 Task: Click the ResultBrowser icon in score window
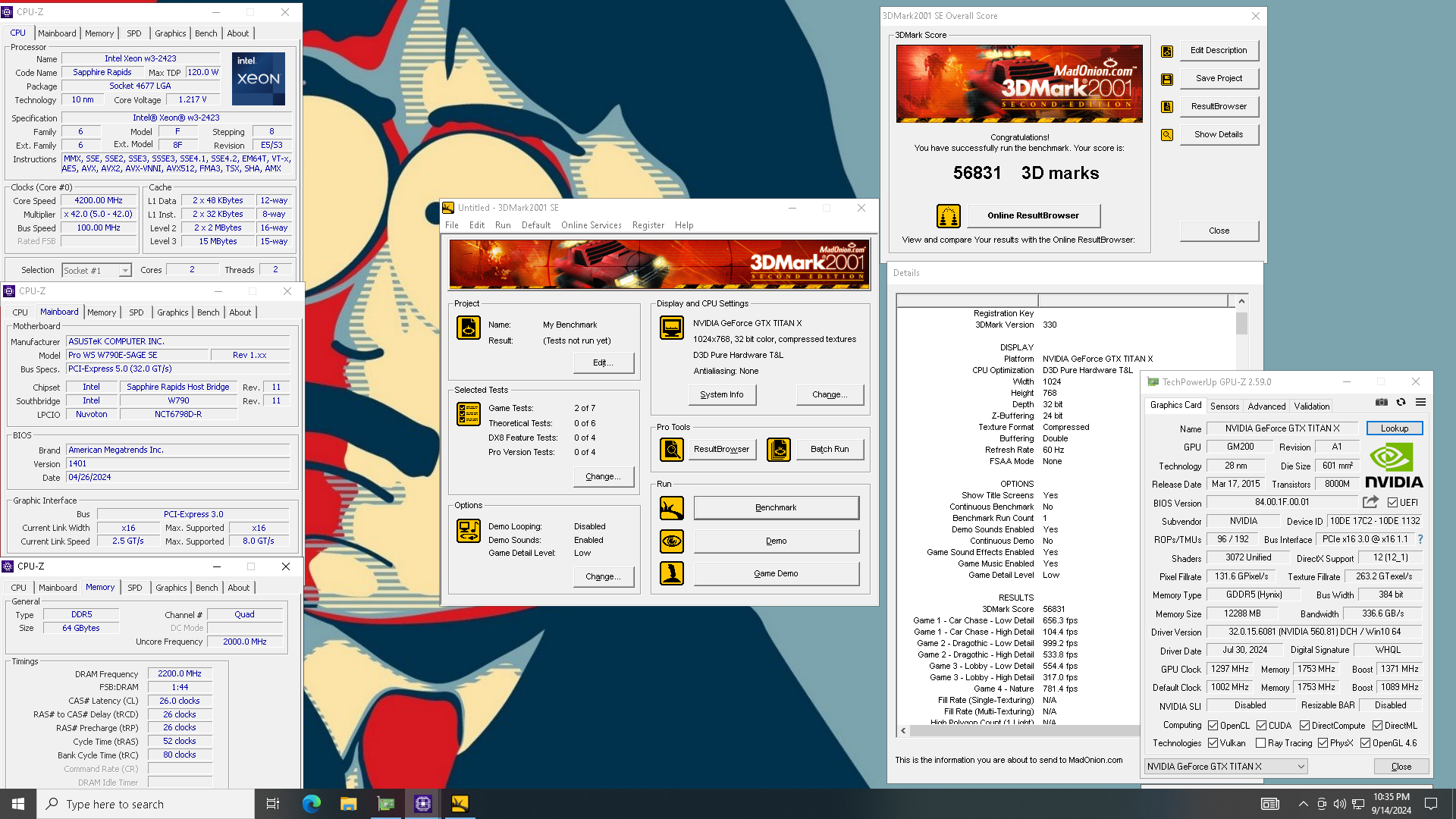click(x=1167, y=107)
